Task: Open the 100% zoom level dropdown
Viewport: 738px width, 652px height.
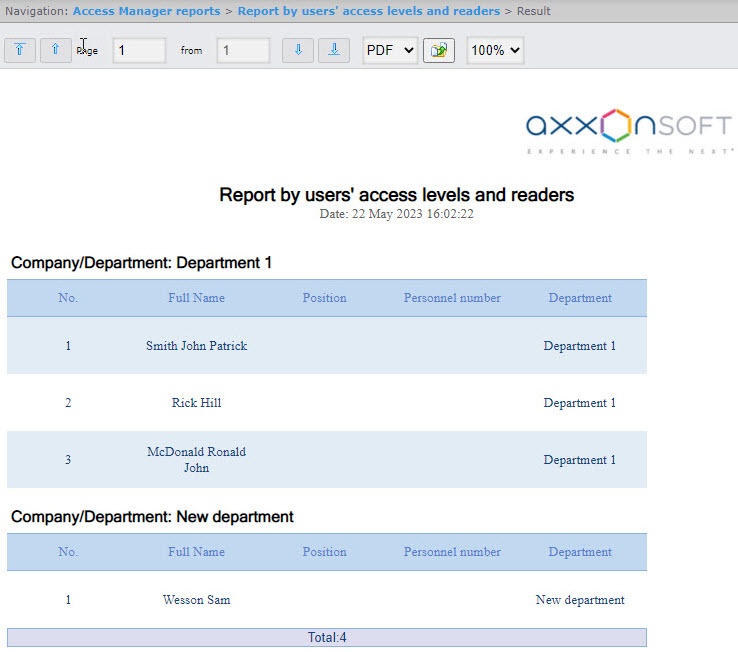Action: (x=495, y=50)
